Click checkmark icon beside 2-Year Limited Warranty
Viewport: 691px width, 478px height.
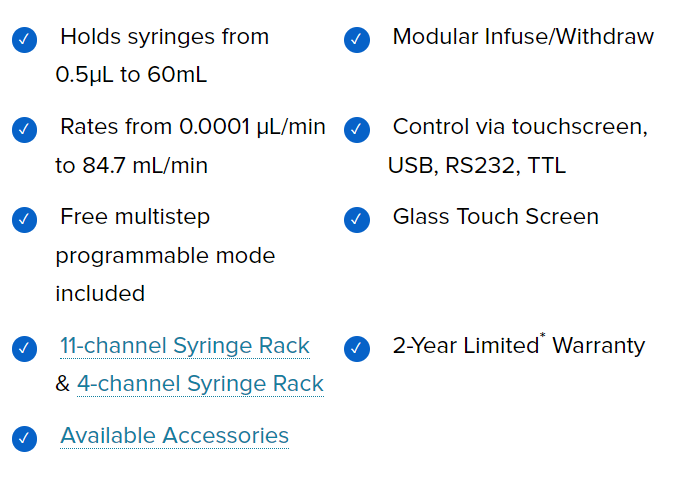click(x=357, y=349)
